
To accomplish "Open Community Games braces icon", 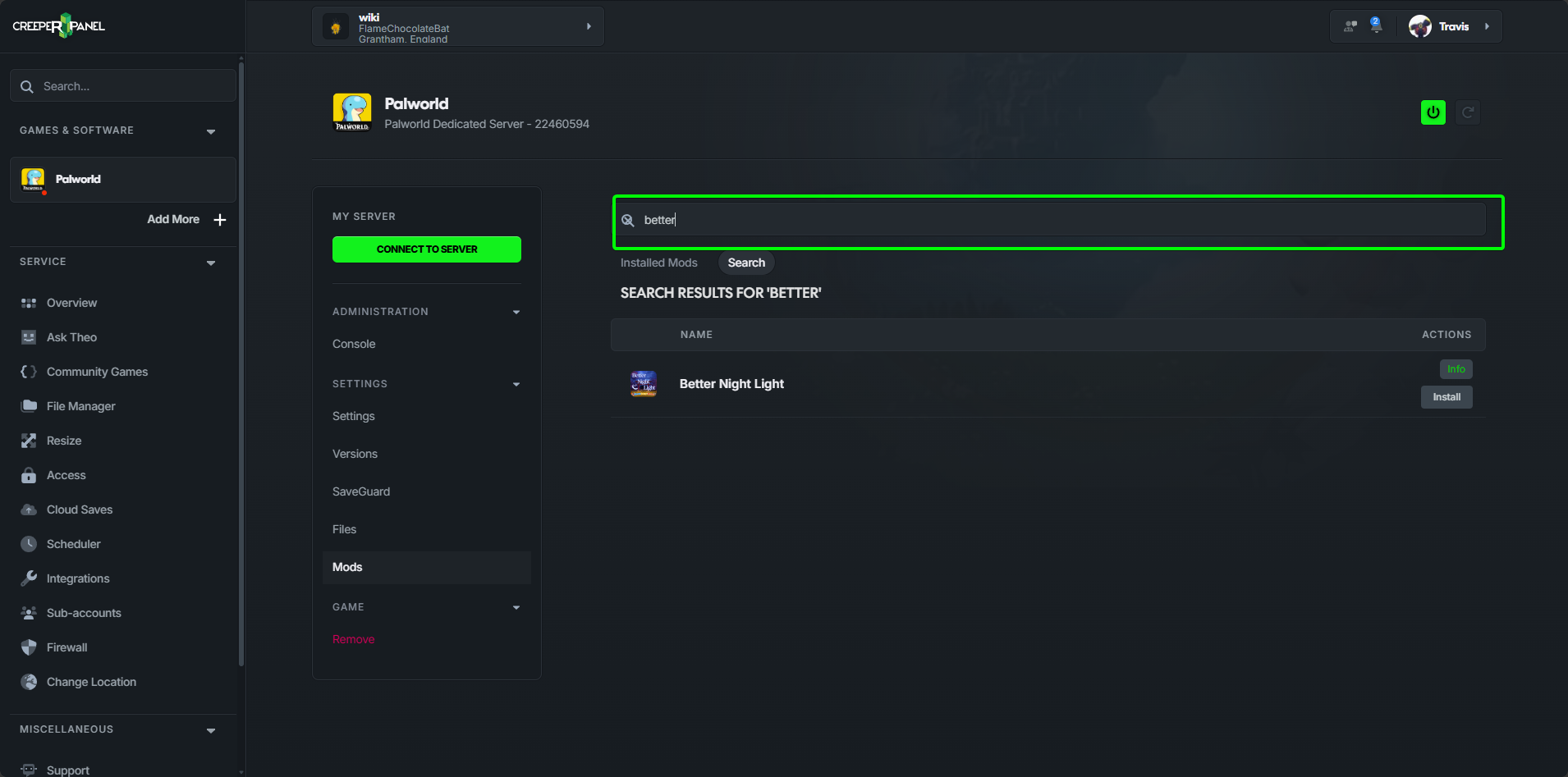I will click(x=29, y=372).
